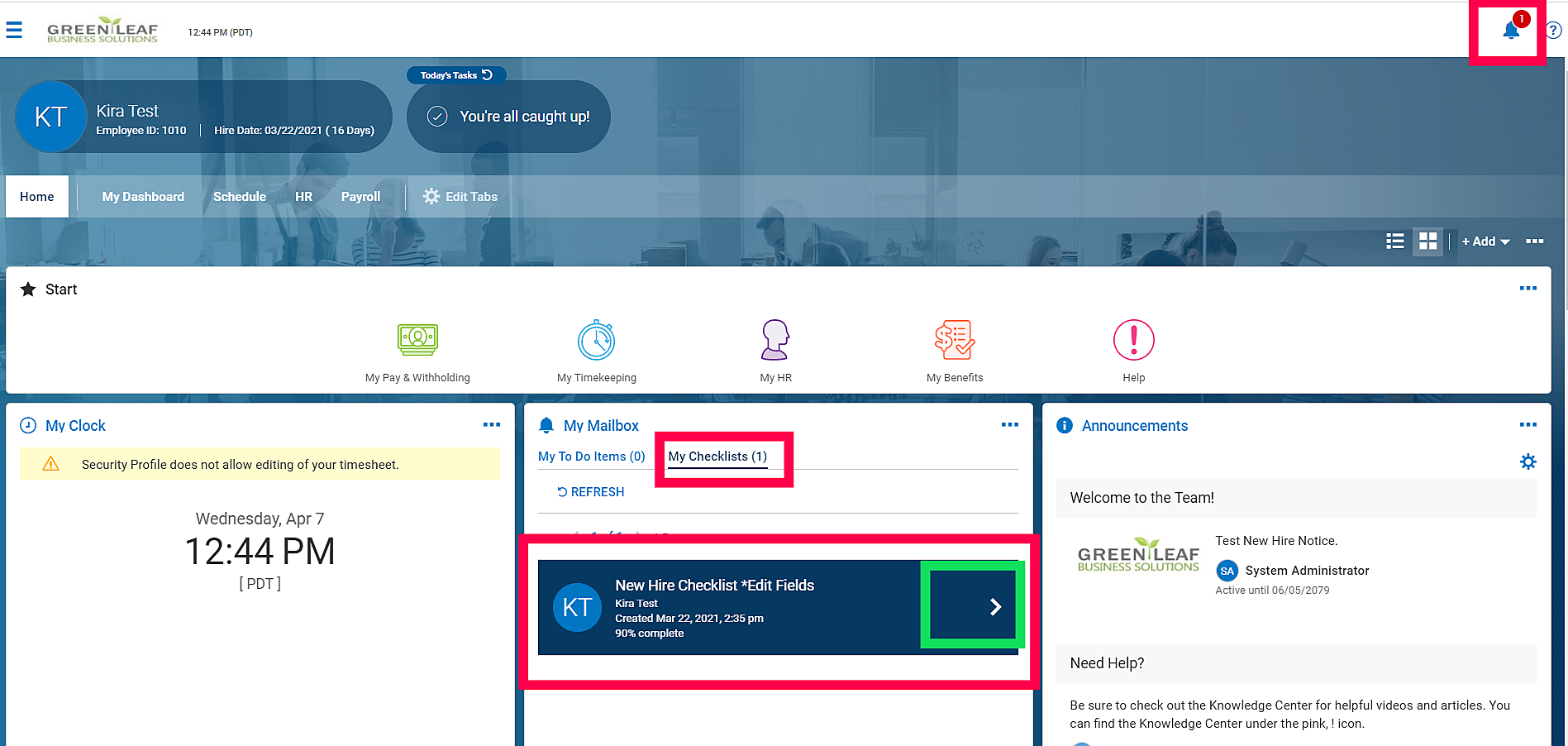Select My Checklists tab

717,457
